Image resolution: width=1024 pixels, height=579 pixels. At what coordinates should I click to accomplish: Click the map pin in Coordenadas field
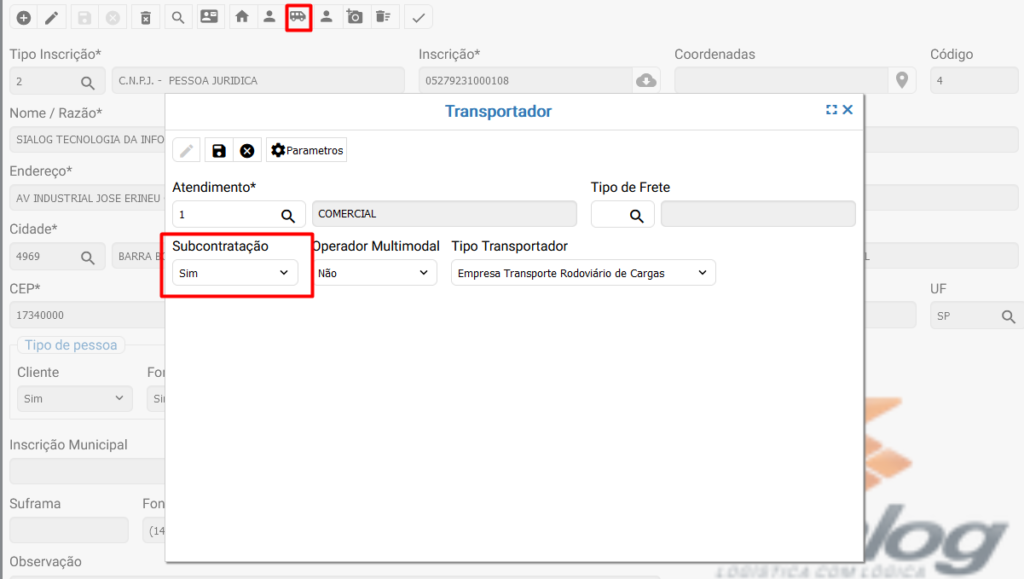click(902, 81)
